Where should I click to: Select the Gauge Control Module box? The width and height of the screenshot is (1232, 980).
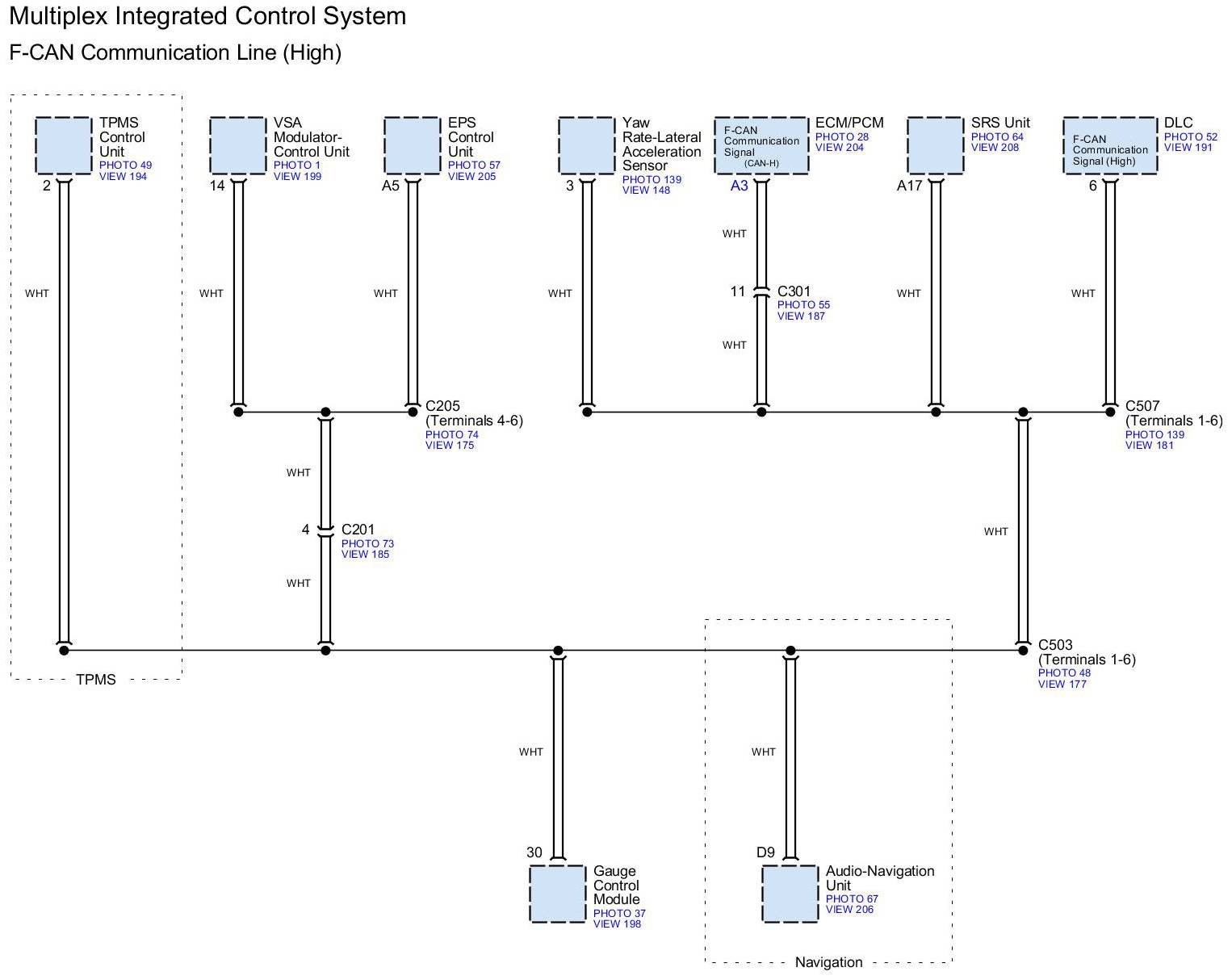tap(558, 894)
